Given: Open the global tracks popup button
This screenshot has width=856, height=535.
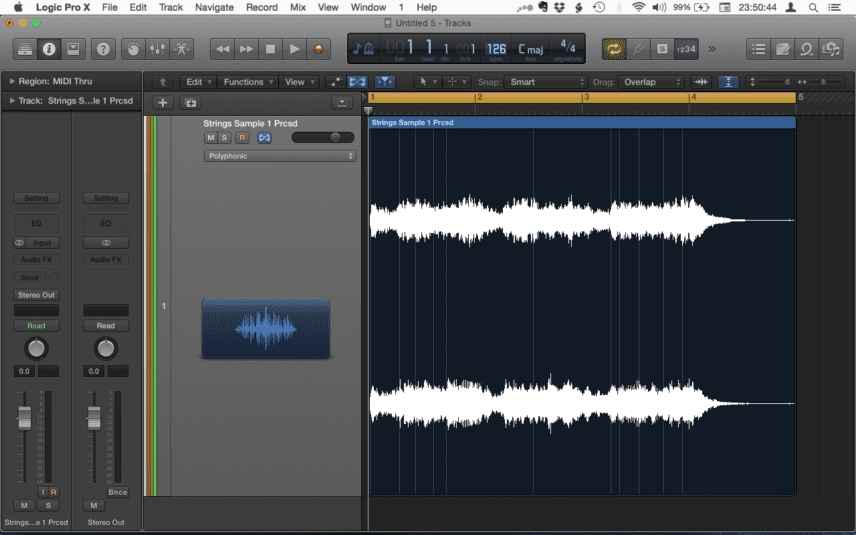Looking at the screenshot, I should point(342,103).
